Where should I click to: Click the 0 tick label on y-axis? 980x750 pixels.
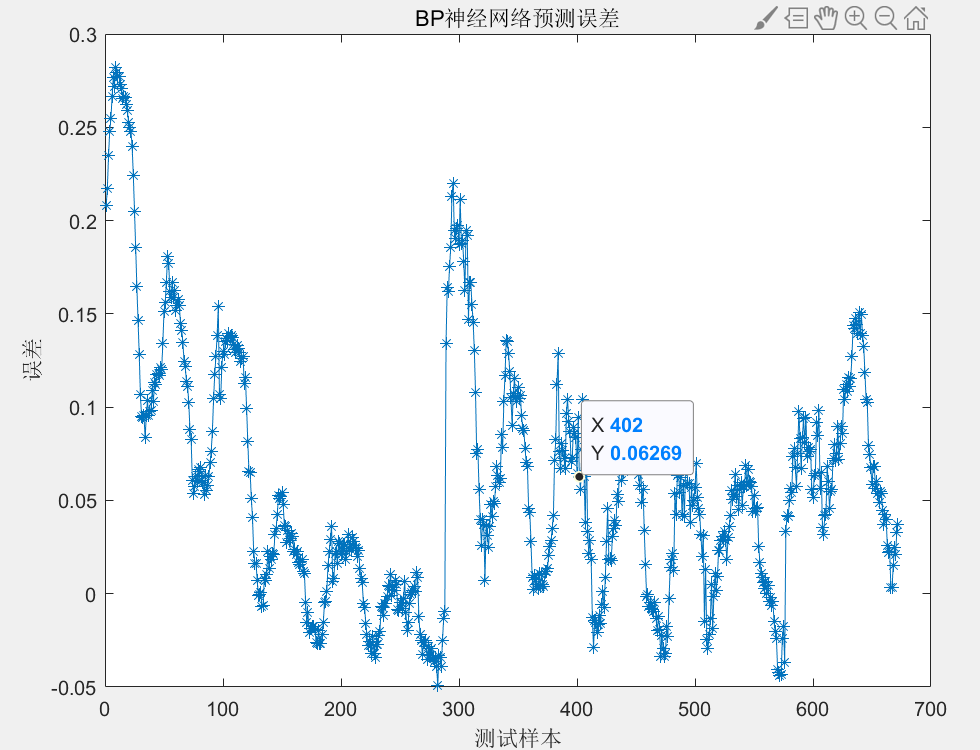click(x=91, y=594)
